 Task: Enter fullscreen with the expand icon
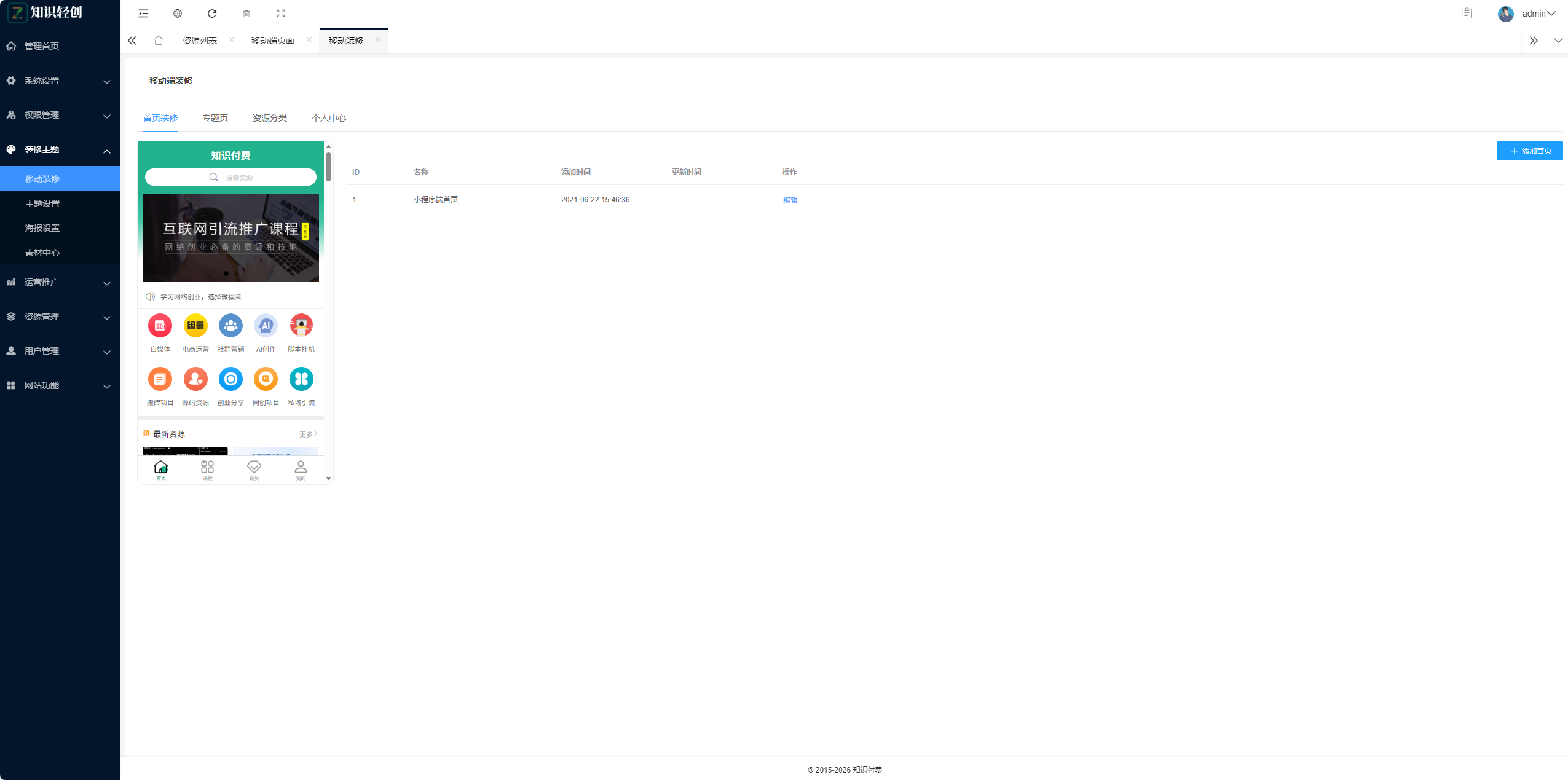tap(281, 14)
